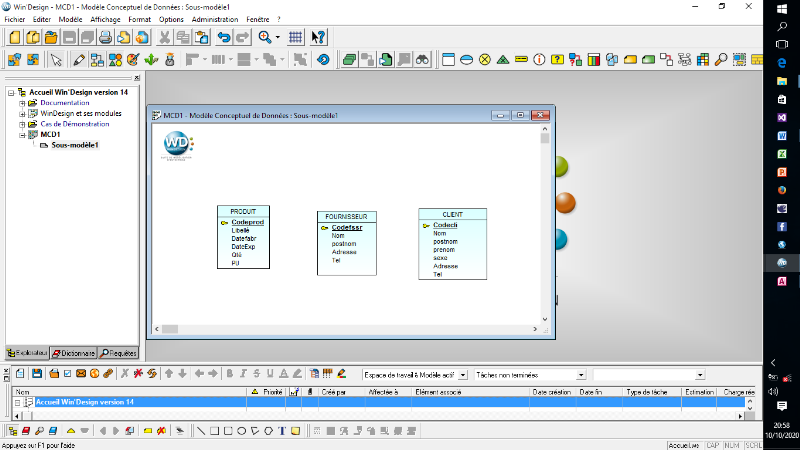Switch to the Requêtes tab
This screenshot has width=800, height=450.
119,353
